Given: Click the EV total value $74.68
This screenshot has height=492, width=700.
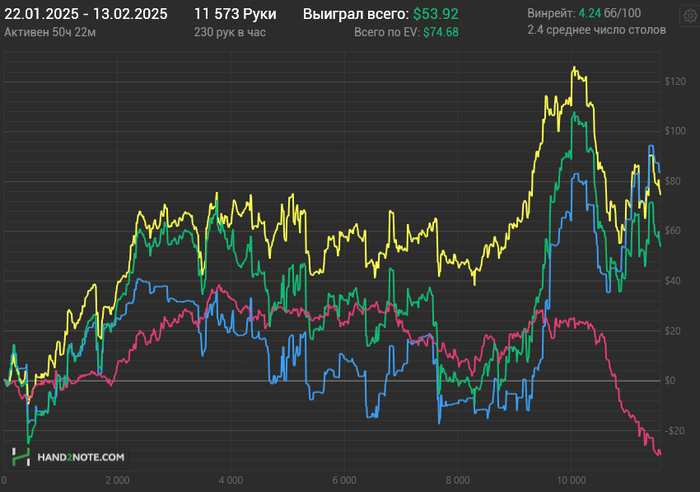Looking at the screenshot, I should pyautogui.click(x=441, y=33).
